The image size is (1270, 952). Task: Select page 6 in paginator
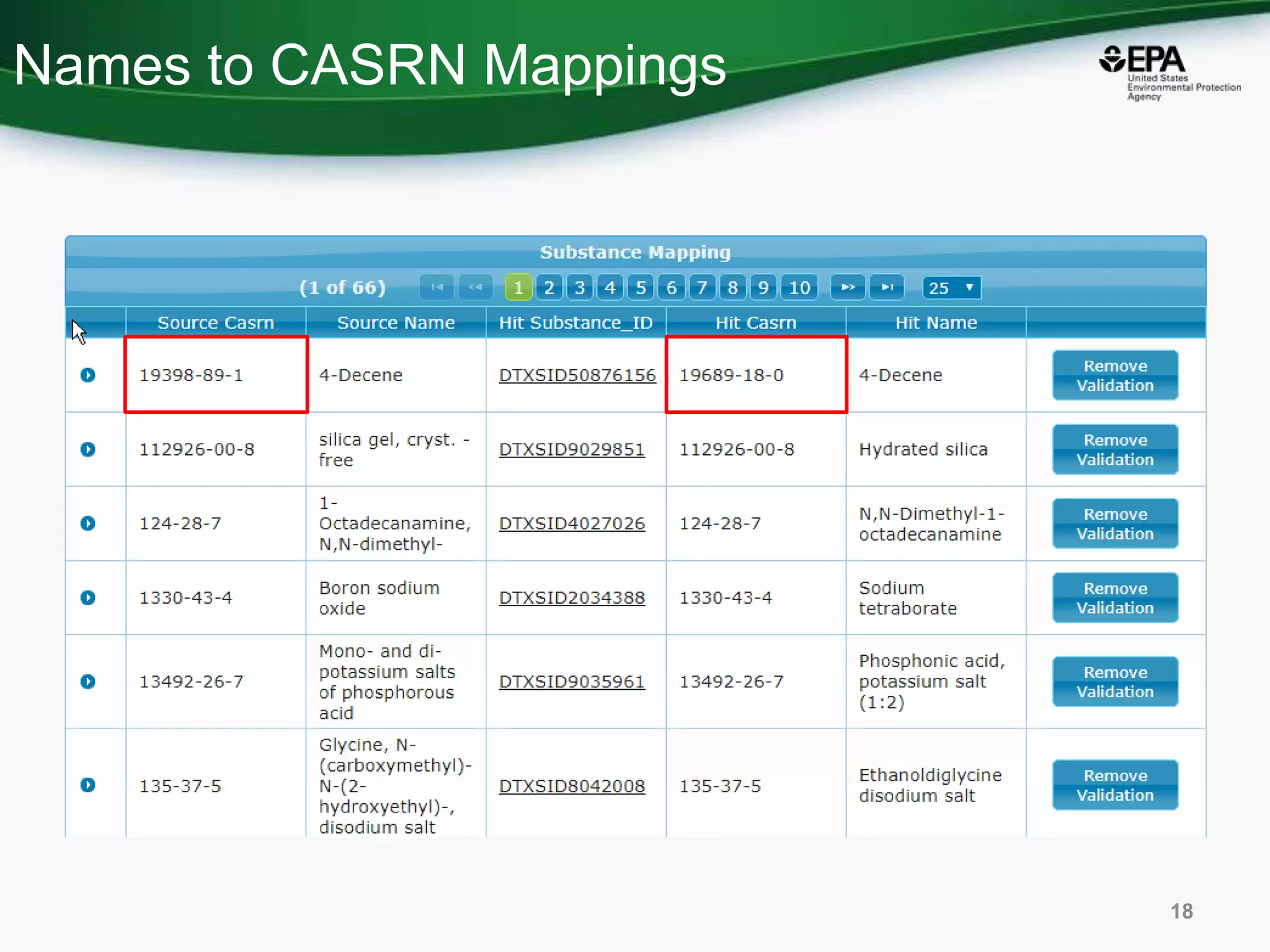coord(672,288)
